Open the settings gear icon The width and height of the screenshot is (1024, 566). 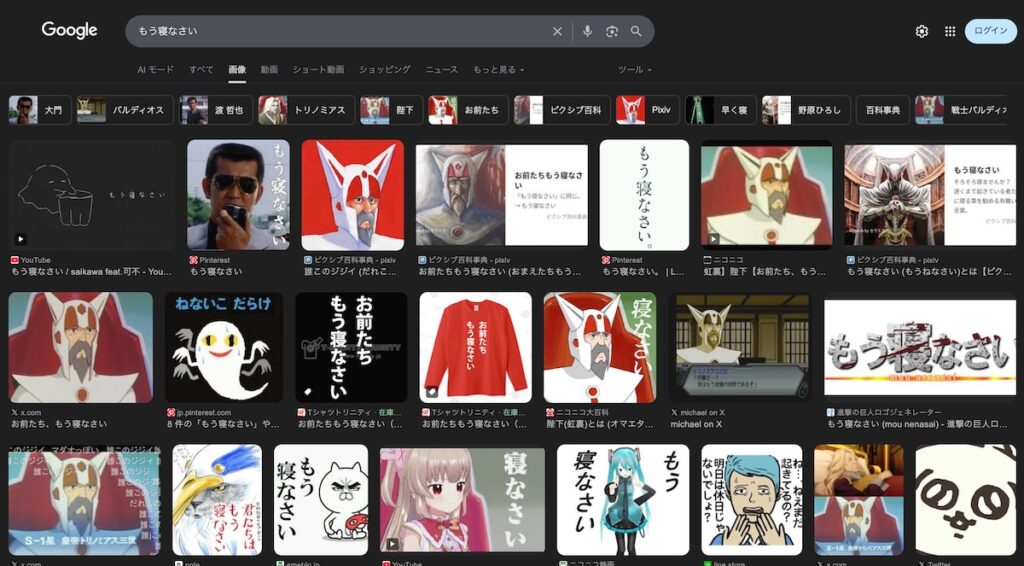click(x=922, y=31)
